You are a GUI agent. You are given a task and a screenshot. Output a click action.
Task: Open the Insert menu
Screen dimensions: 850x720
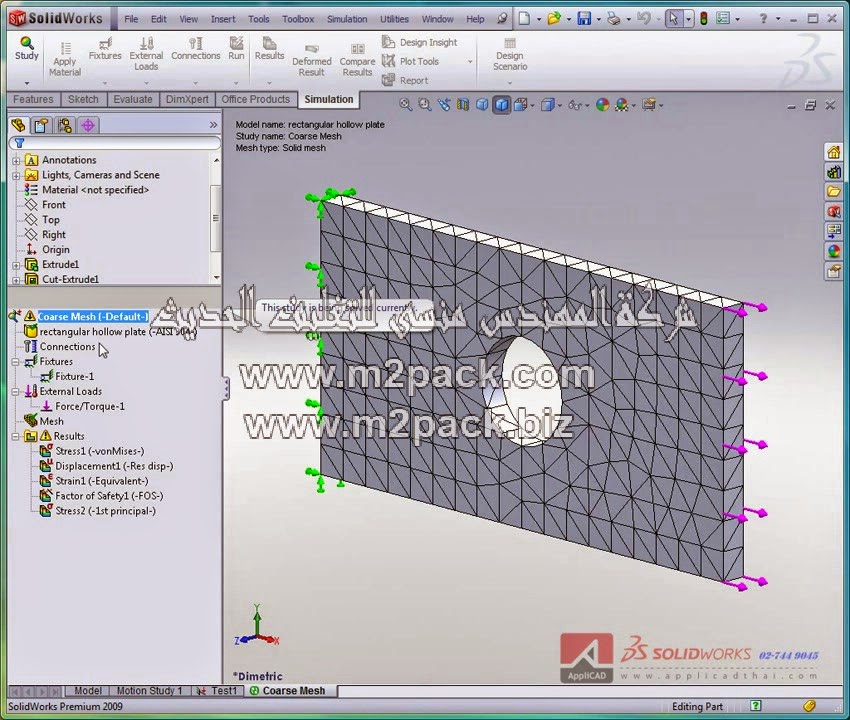(223, 19)
